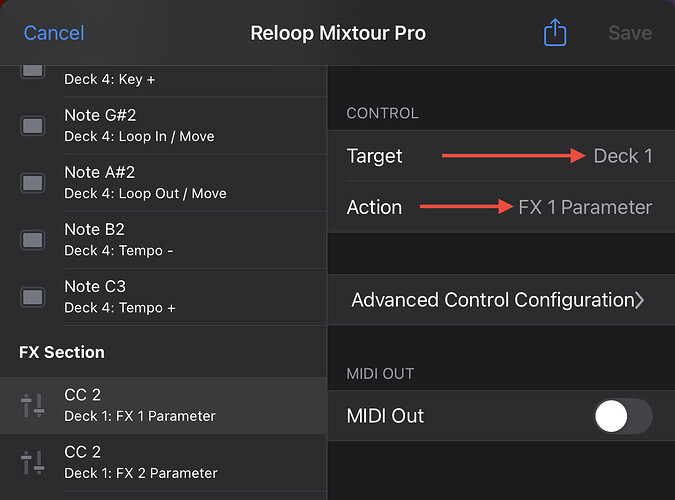Image resolution: width=675 pixels, height=500 pixels.
Task: Select CC 2 Deck 1: FX 2 Parameter row
Action: tap(164, 463)
